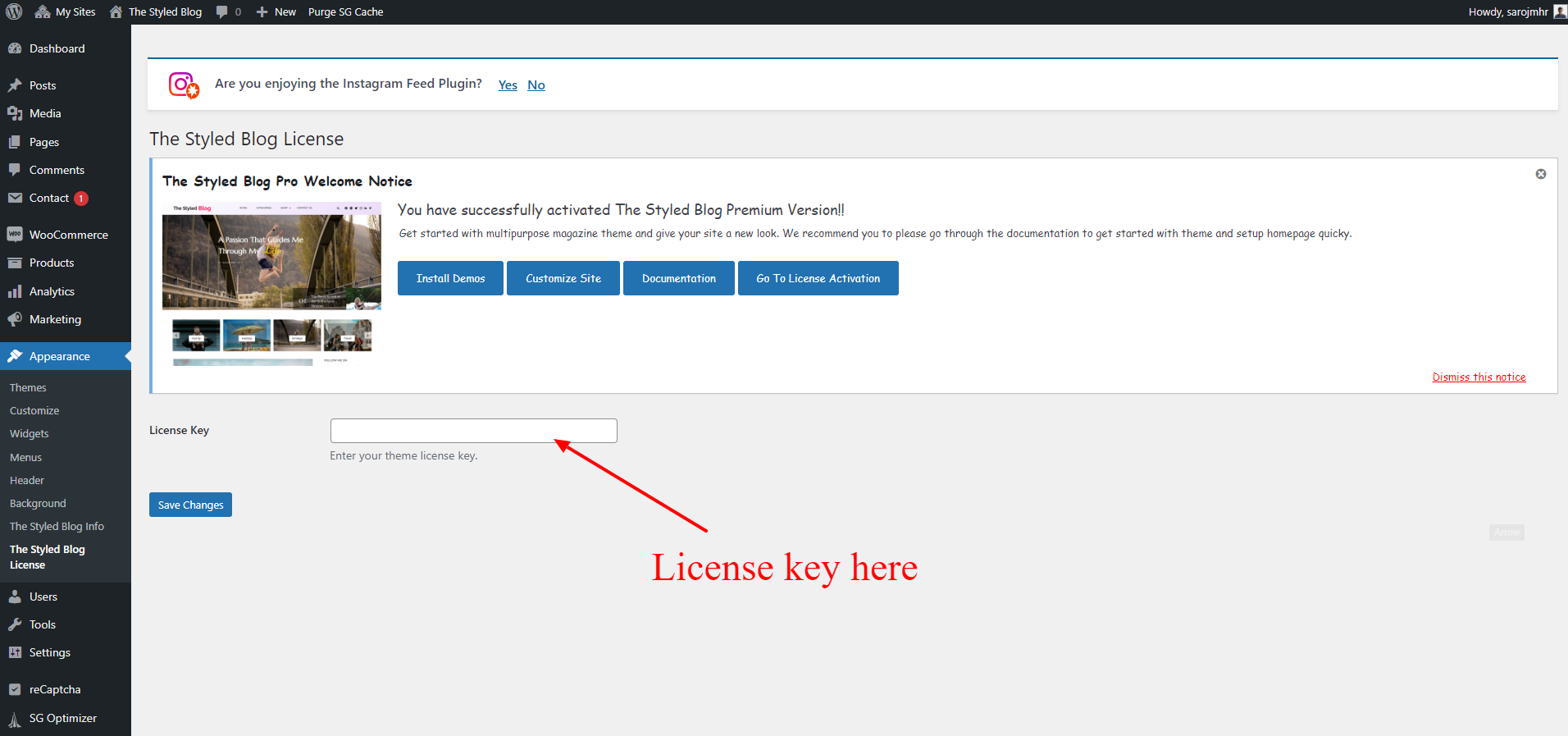Click the Instagram Feed plugin icon

[x=183, y=85]
